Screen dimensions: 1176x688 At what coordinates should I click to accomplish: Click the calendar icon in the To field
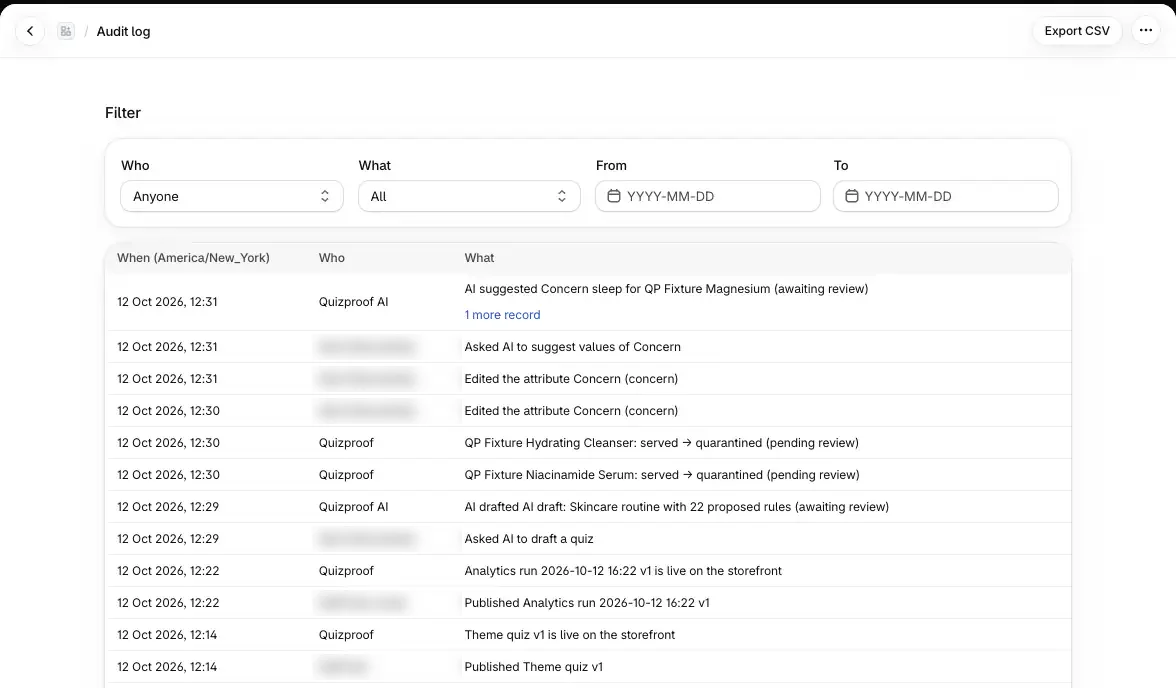coord(851,196)
